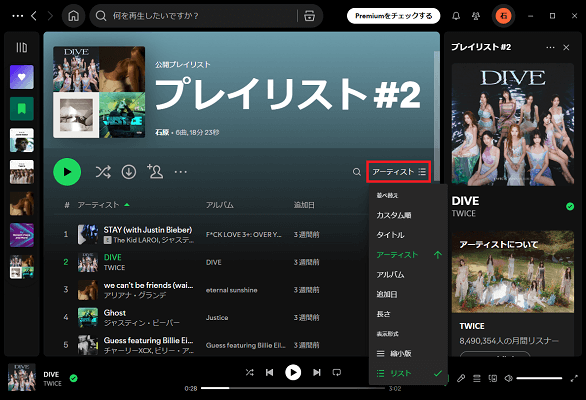Viewport: 586px width, 400px height.
Task: Sort by アーティスト column header
Action: (99, 205)
